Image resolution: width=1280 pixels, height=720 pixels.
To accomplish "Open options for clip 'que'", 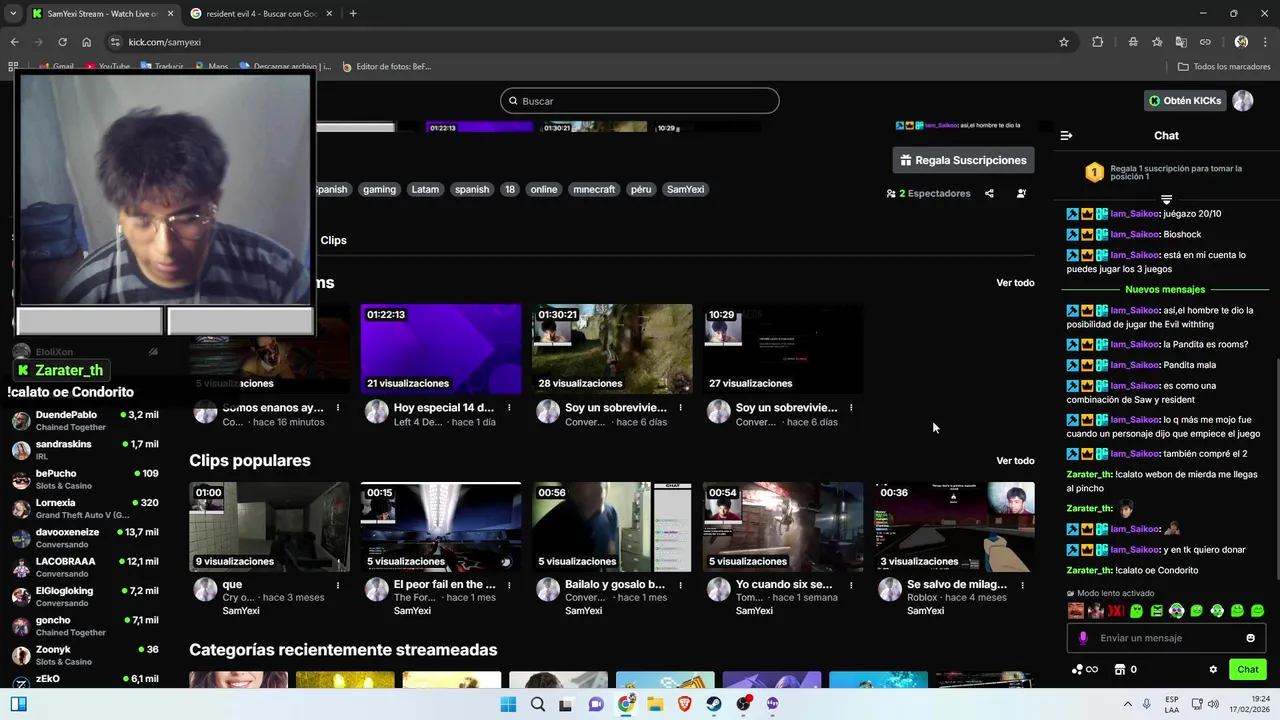I will coord(338,585).
